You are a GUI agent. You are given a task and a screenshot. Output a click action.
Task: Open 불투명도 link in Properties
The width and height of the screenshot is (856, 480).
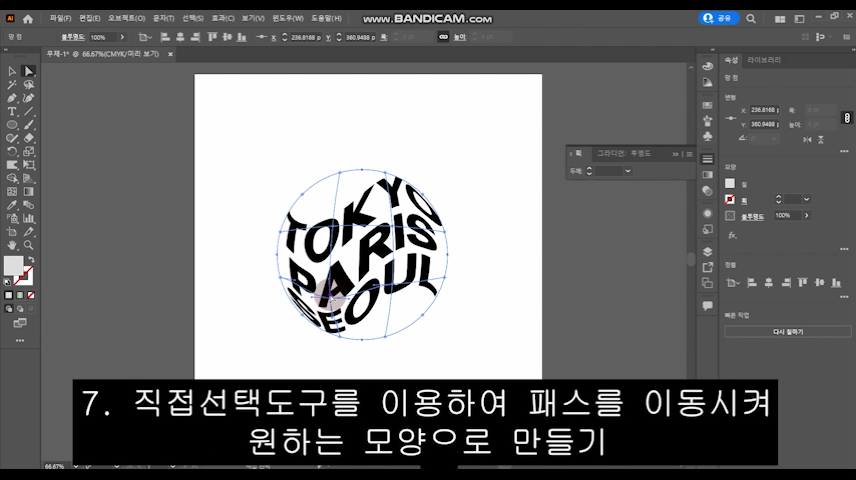point(752,216)
